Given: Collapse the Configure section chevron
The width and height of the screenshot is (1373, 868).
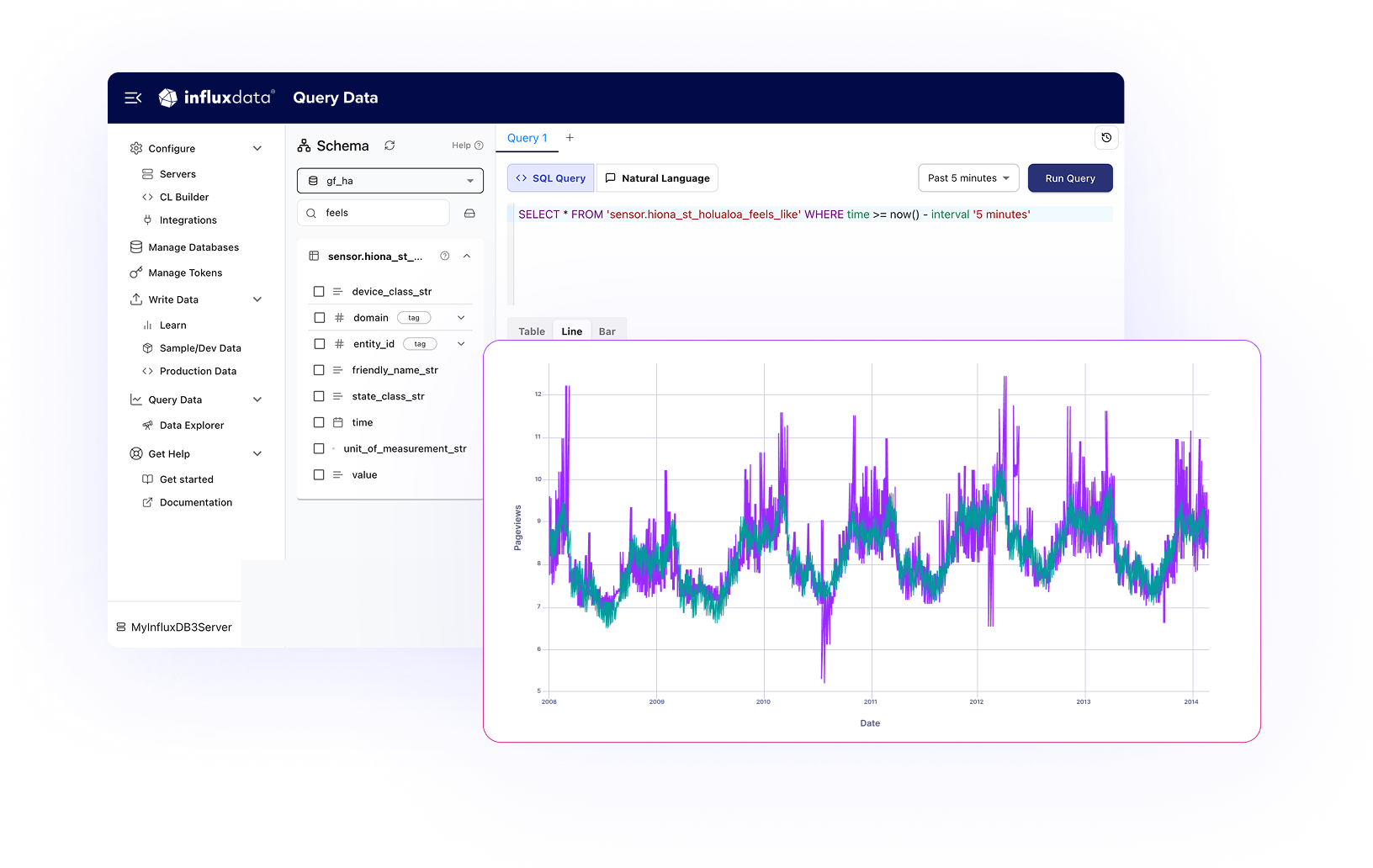Looking at the screenshot, I should pyautogui.click(x=257, y=148).
